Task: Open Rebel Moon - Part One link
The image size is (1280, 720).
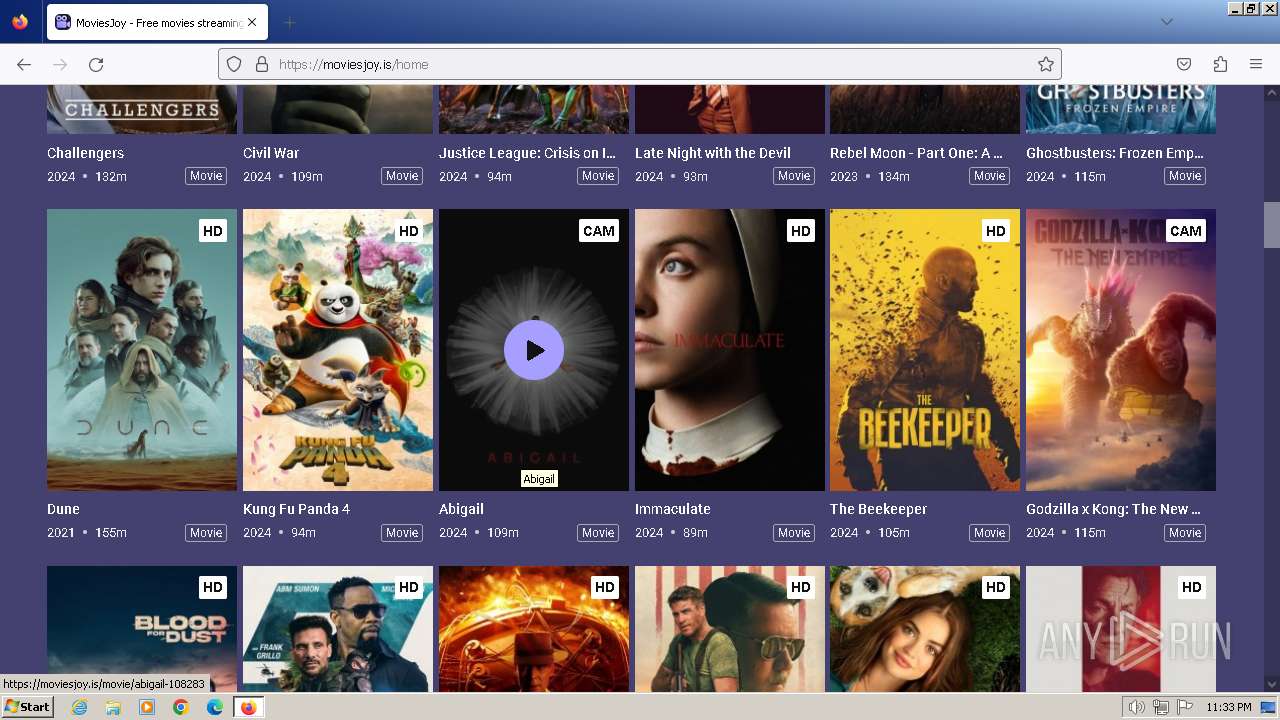Action: 916,153
